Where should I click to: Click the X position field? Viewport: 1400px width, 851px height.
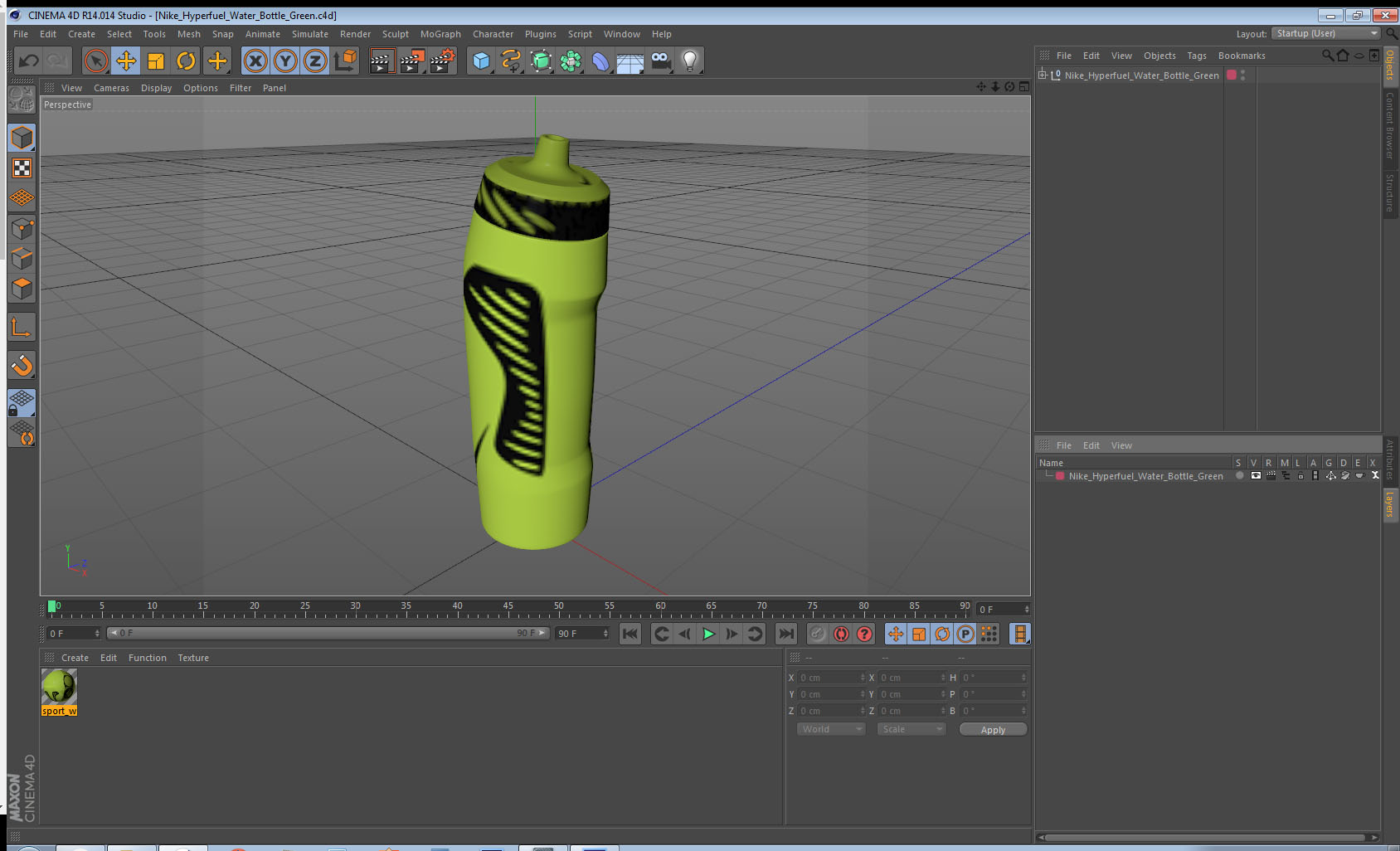(x=831, y=678)
